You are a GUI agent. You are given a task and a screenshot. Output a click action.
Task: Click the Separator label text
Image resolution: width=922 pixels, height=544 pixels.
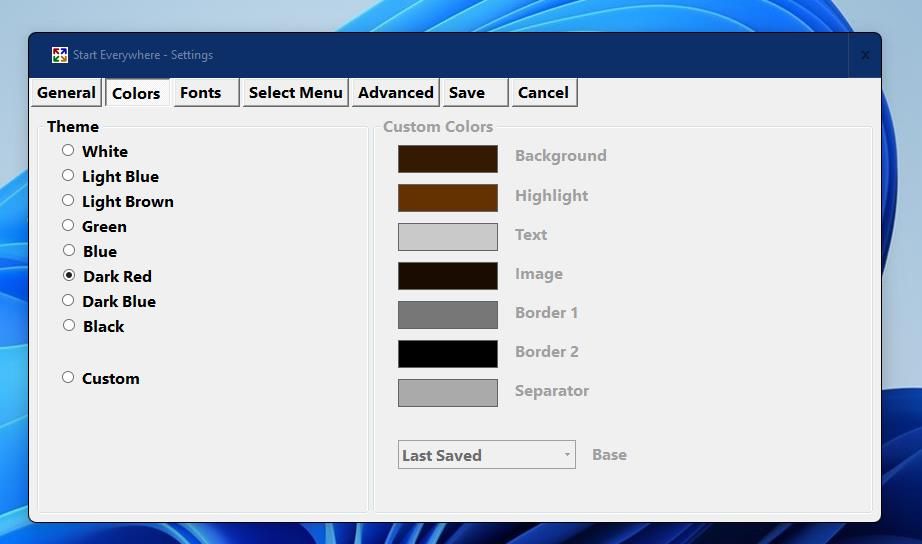click(552, 391)
